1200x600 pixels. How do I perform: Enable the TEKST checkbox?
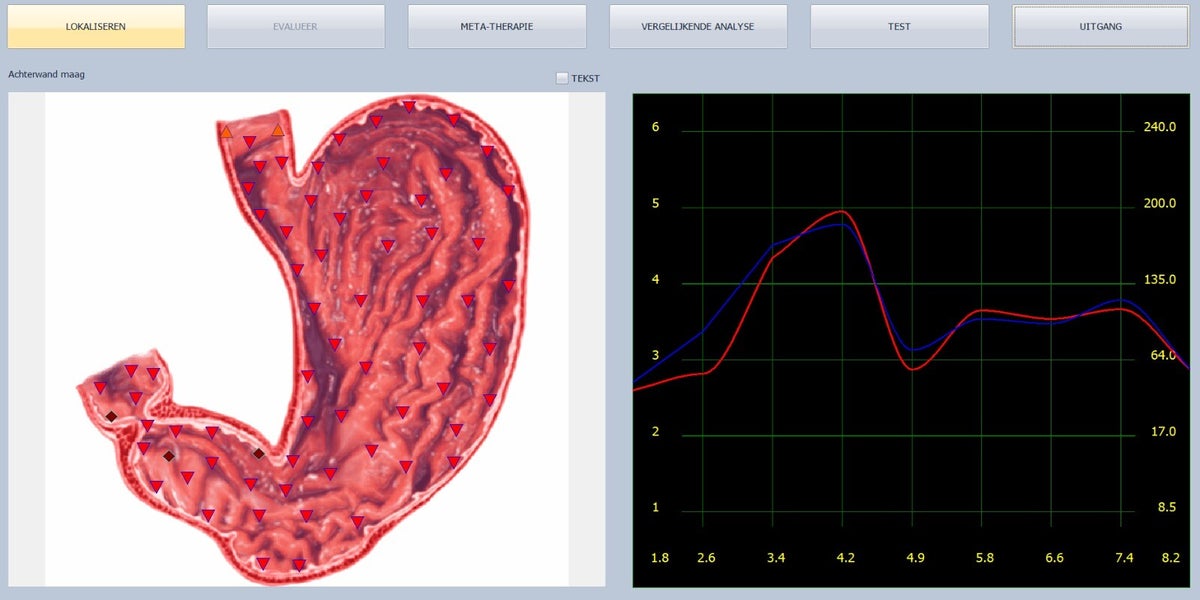pos(562,78)
